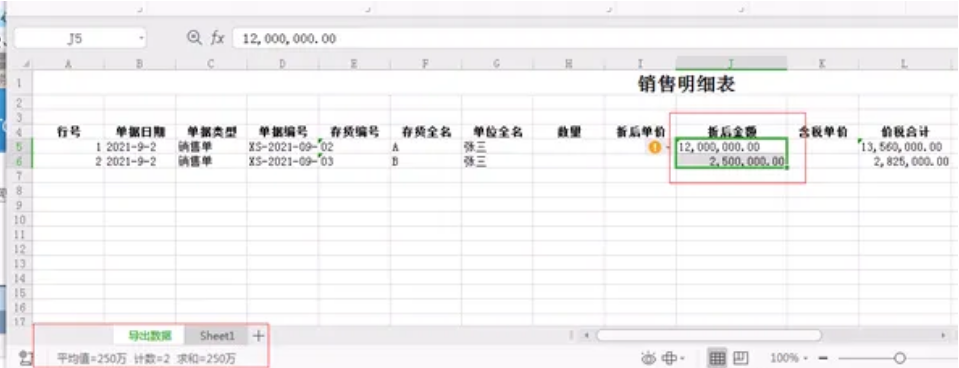Switch to normal grid view
The height and width of the screenshot is (368, 959).
click(x=717, y=358)
